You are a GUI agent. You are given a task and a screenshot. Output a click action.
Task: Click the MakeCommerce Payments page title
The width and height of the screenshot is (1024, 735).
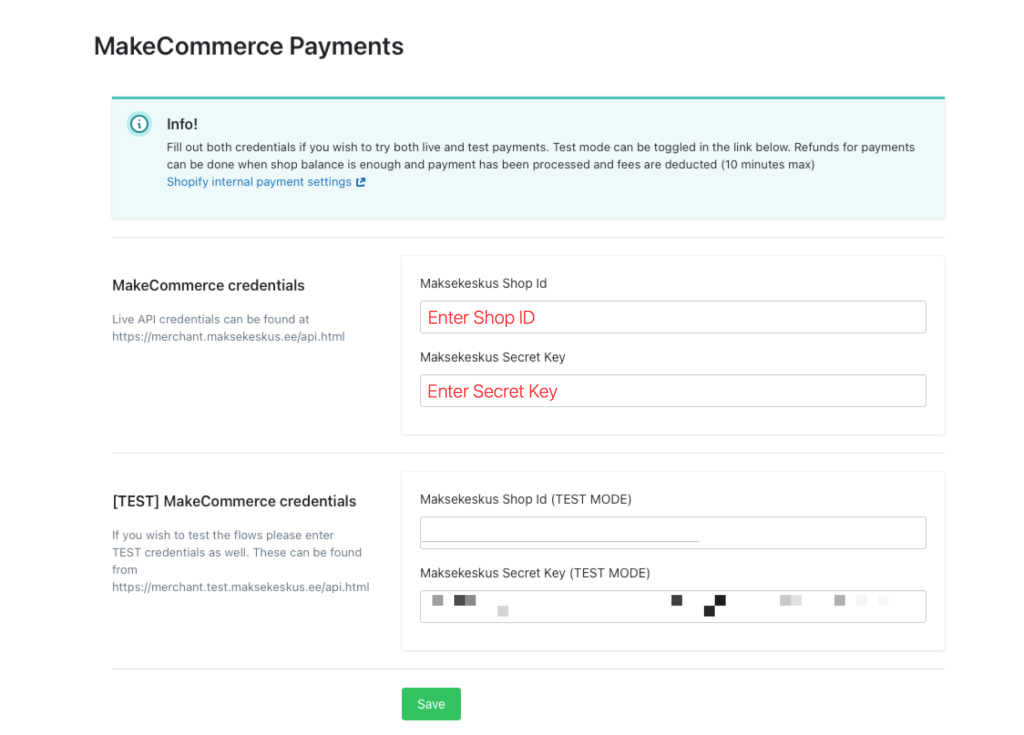click(x=248, y=46)
